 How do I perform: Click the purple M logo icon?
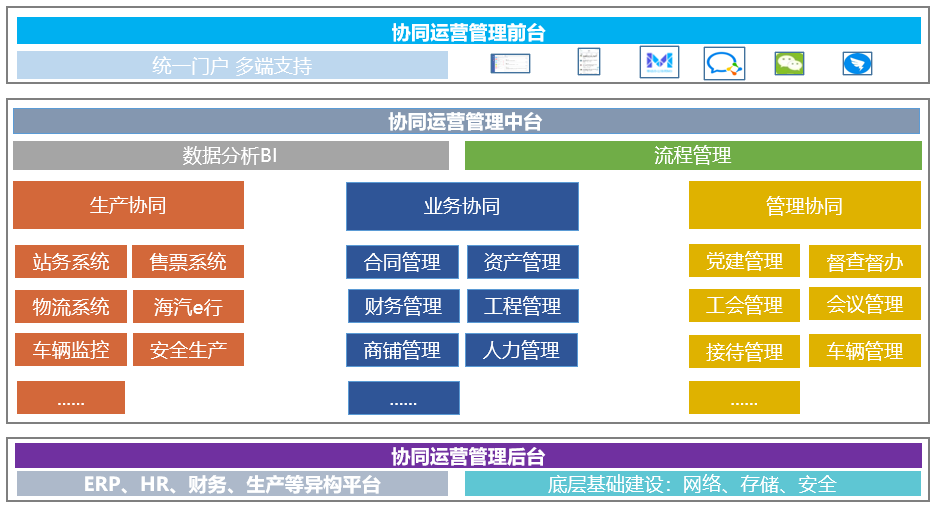[x=659, y=63]
